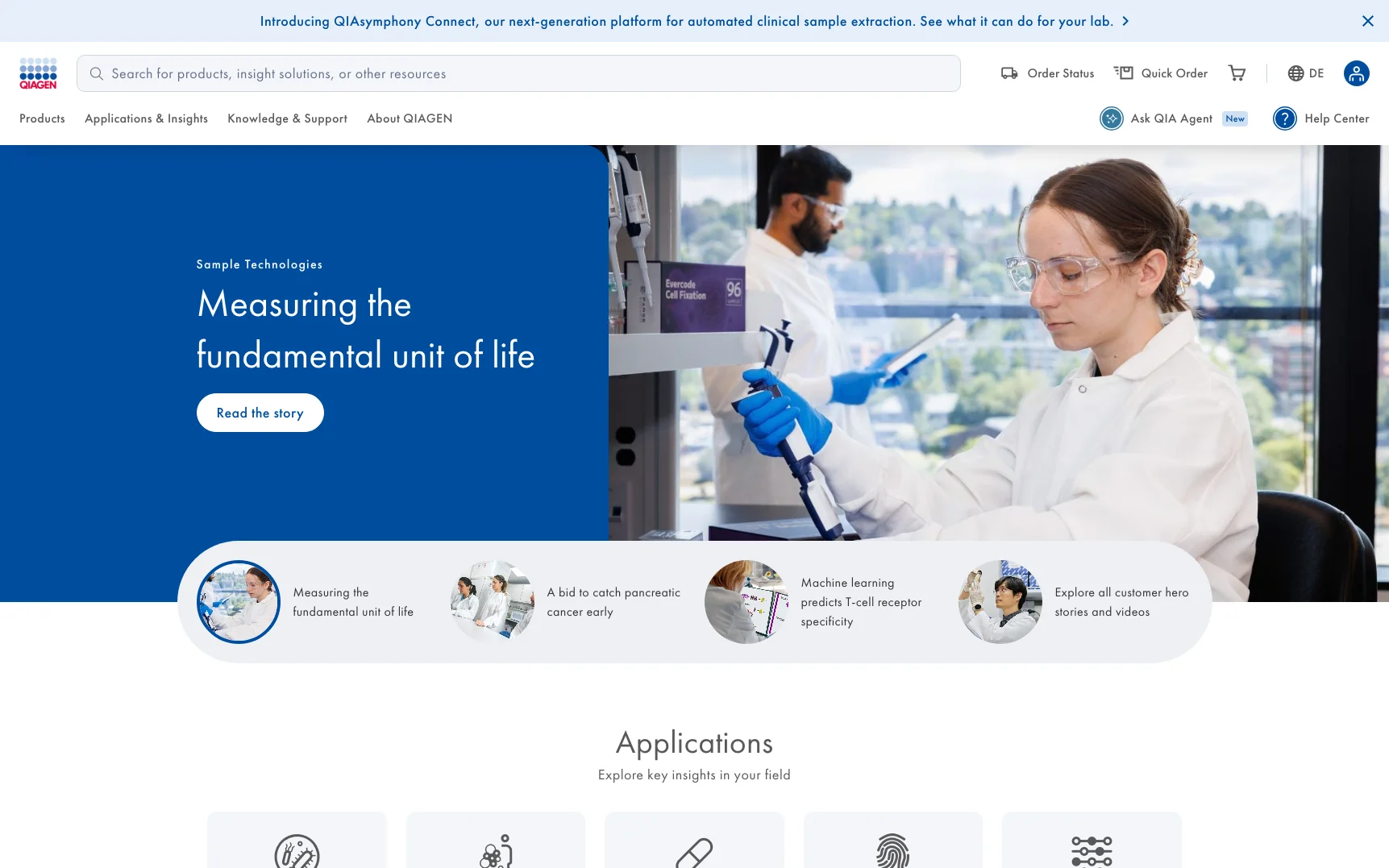The image size is (1389, 868).
Task: Select the Machine learning T-cell story thumbnail
Action: (x=746, y=602)
